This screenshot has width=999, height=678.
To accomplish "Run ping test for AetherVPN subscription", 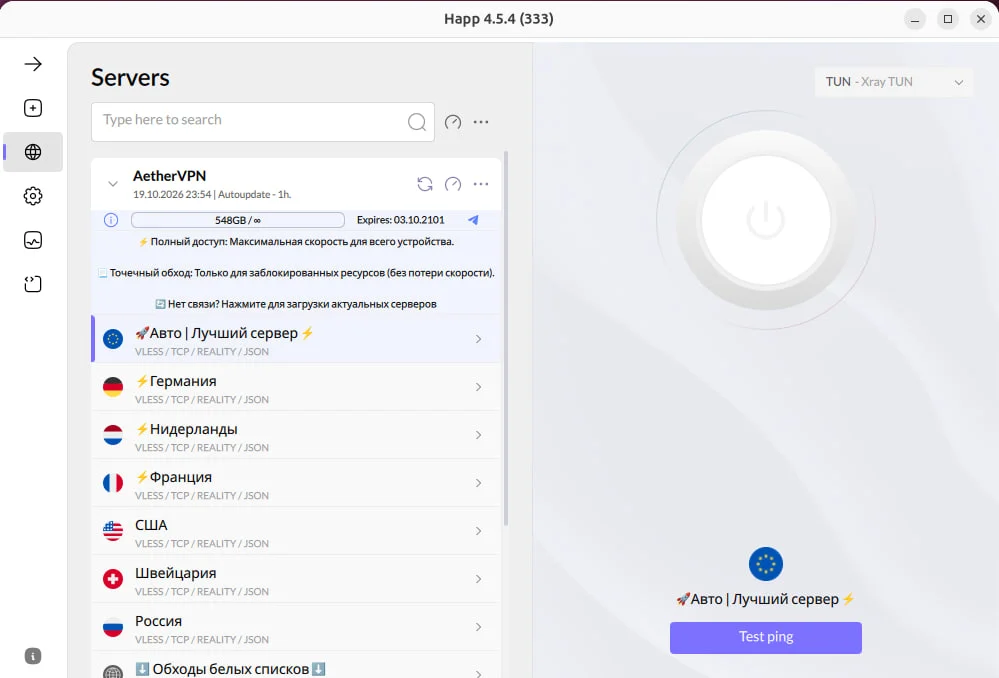I will click(453, 184).
